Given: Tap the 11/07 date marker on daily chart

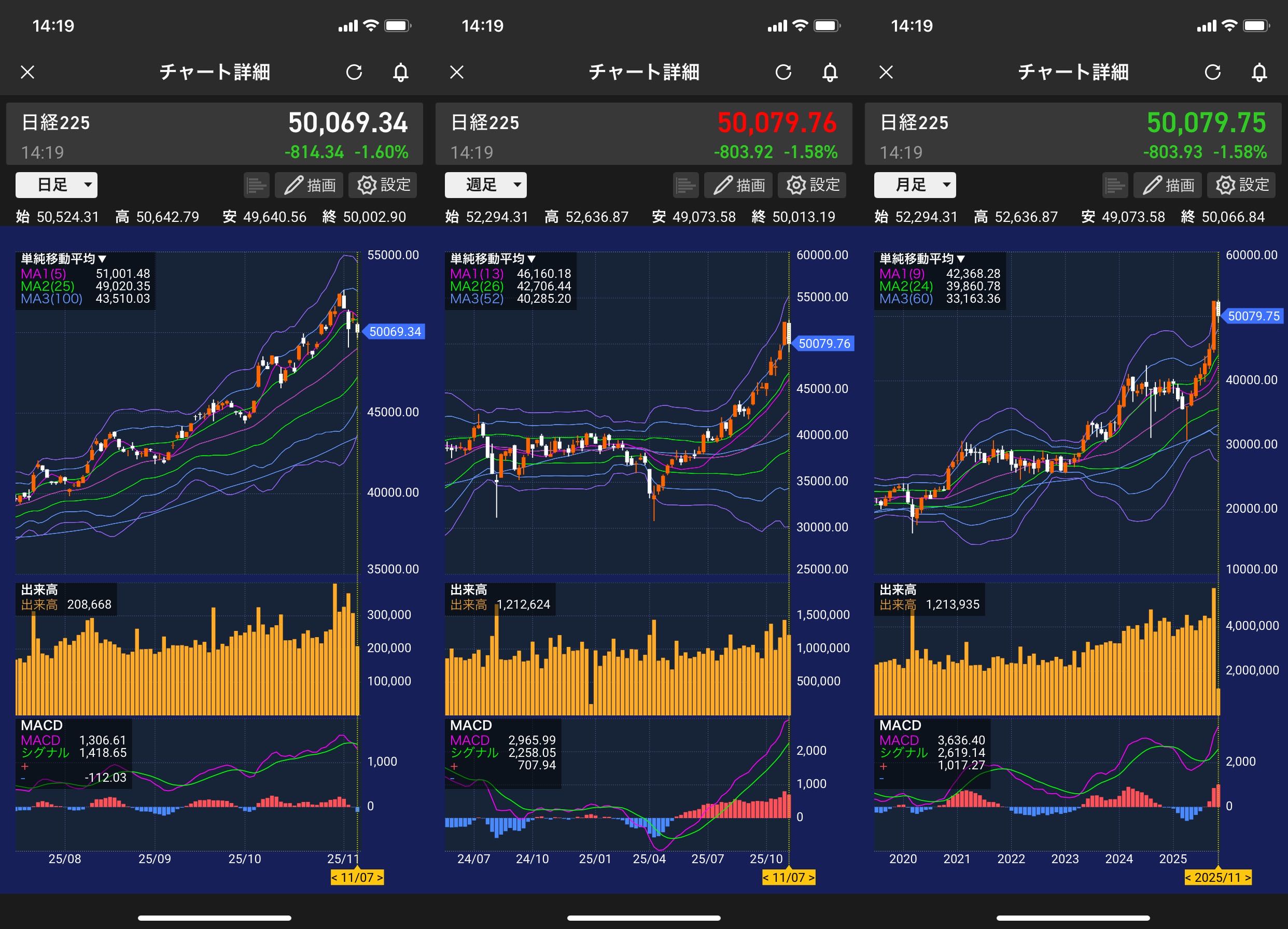Looking at the screenshot, I should click(x=357, y=877).
